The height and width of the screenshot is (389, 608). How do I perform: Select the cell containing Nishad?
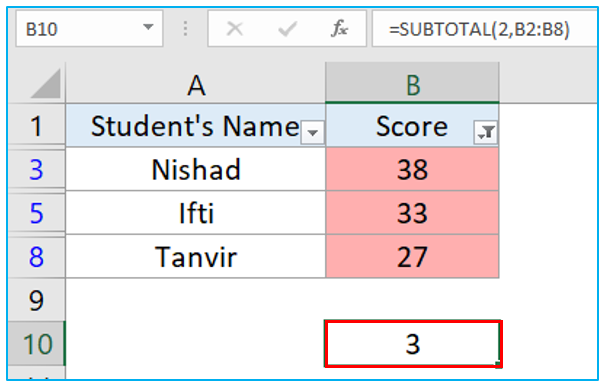coord(196,169)
